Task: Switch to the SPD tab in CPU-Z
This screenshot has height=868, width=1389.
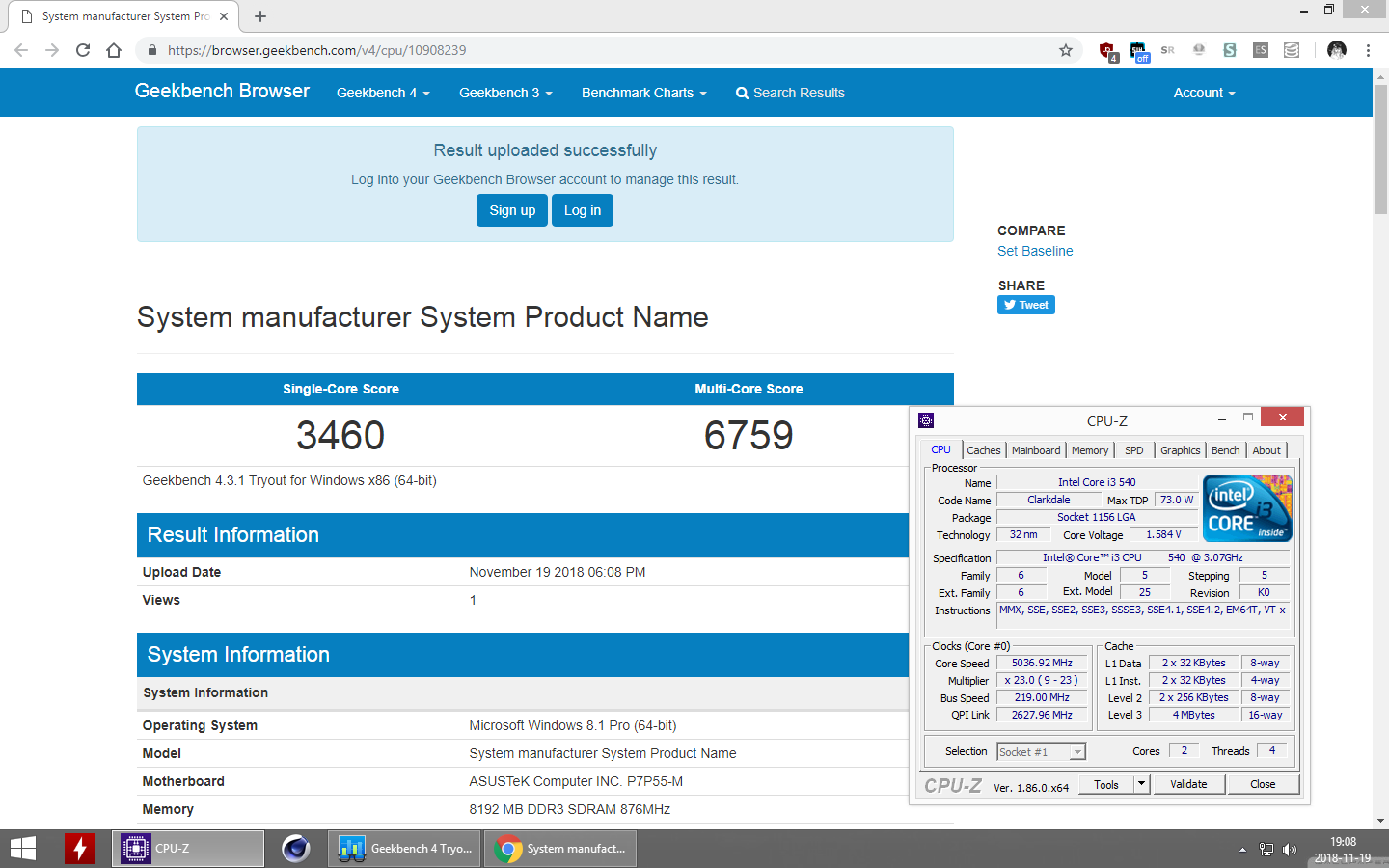Action: (x=1134, y=450)
